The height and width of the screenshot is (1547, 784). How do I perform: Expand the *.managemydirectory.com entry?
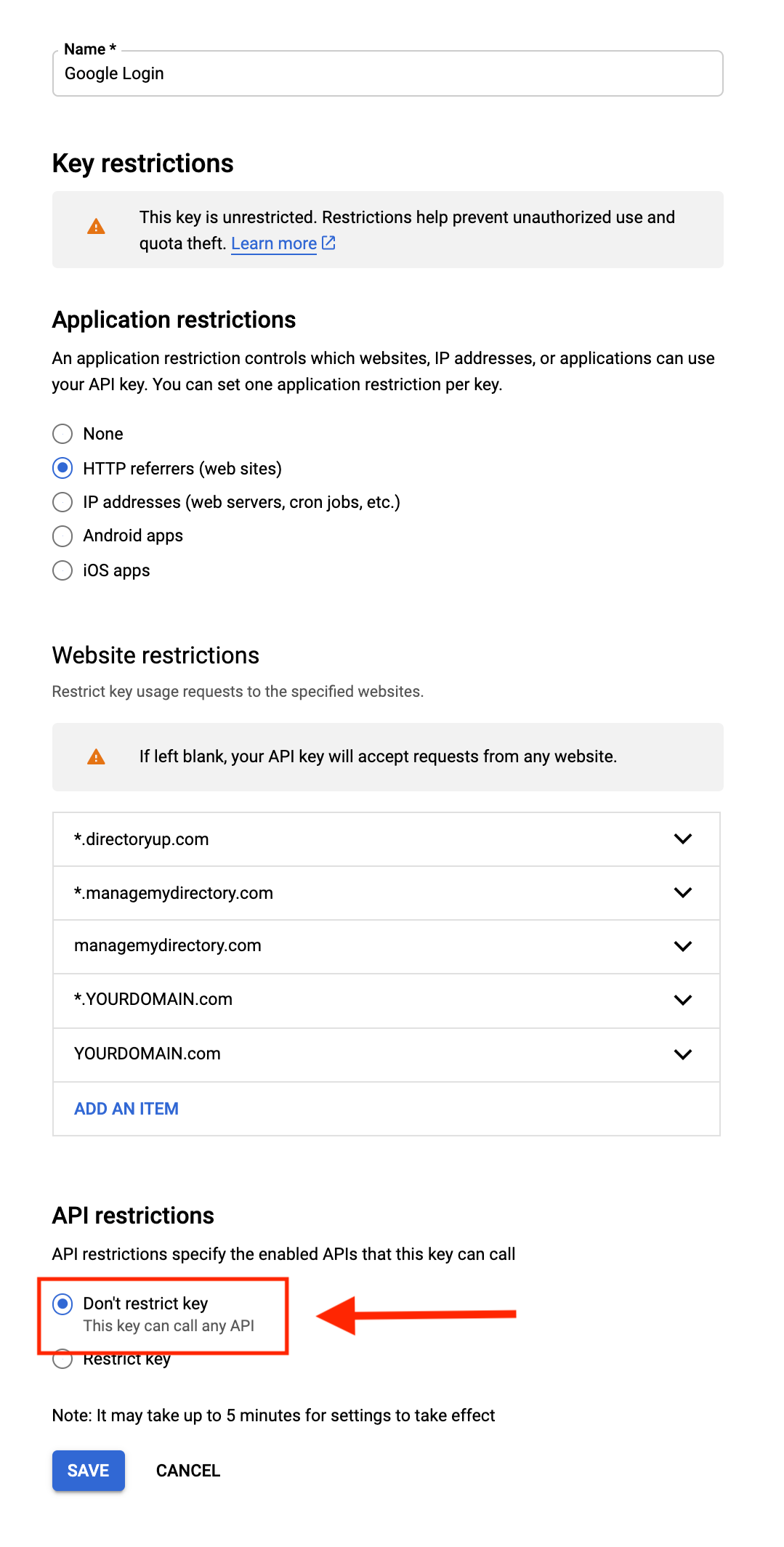pos(682,893)
